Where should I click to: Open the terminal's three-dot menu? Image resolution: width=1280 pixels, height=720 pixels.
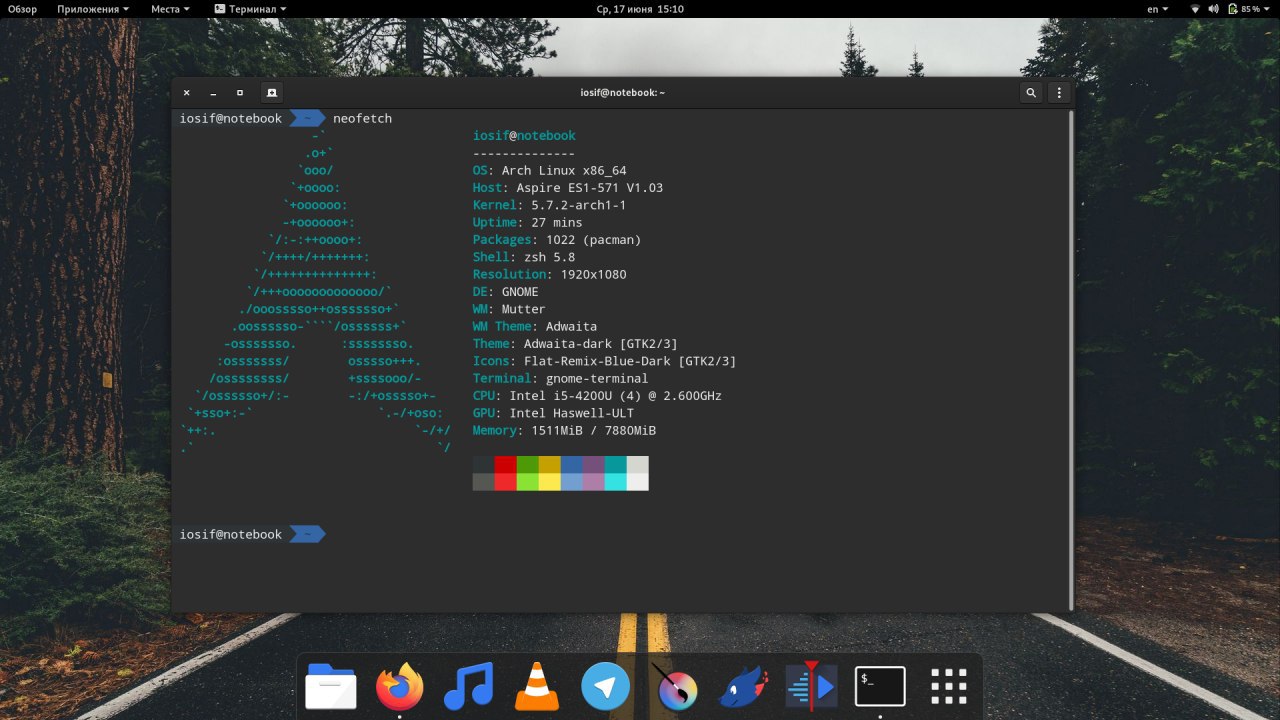point(1059,93)
